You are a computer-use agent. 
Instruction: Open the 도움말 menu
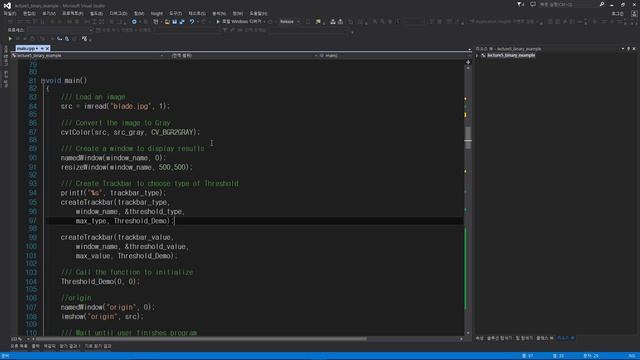pyautogui.click(x=258, y=13)
